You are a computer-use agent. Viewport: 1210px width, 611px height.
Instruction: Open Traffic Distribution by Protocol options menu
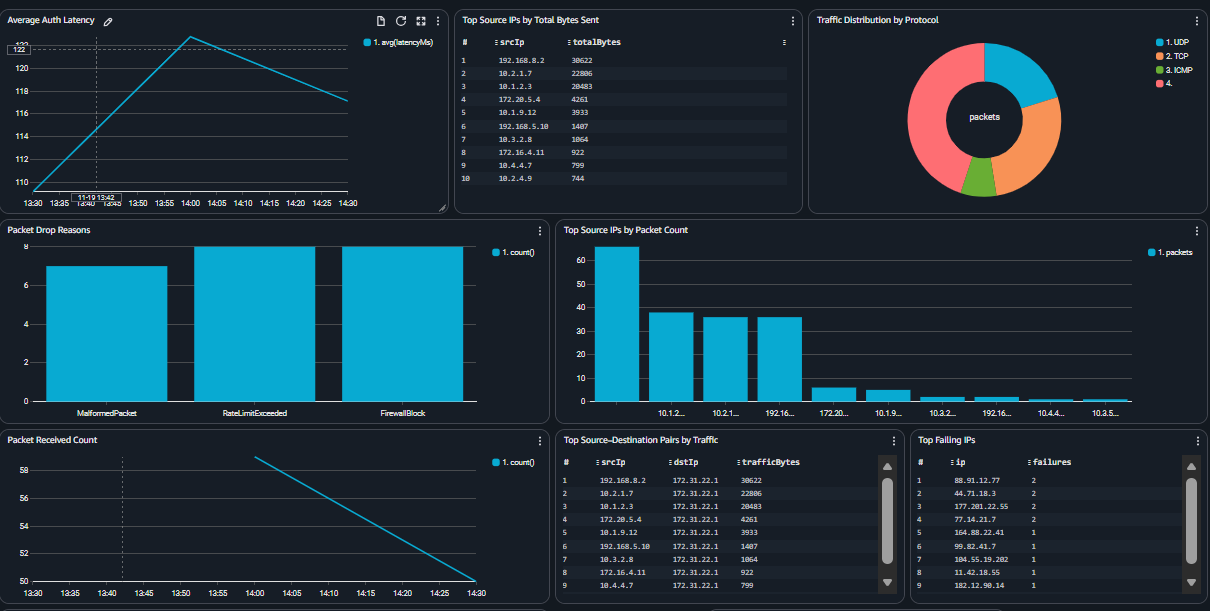[1197, 21]
